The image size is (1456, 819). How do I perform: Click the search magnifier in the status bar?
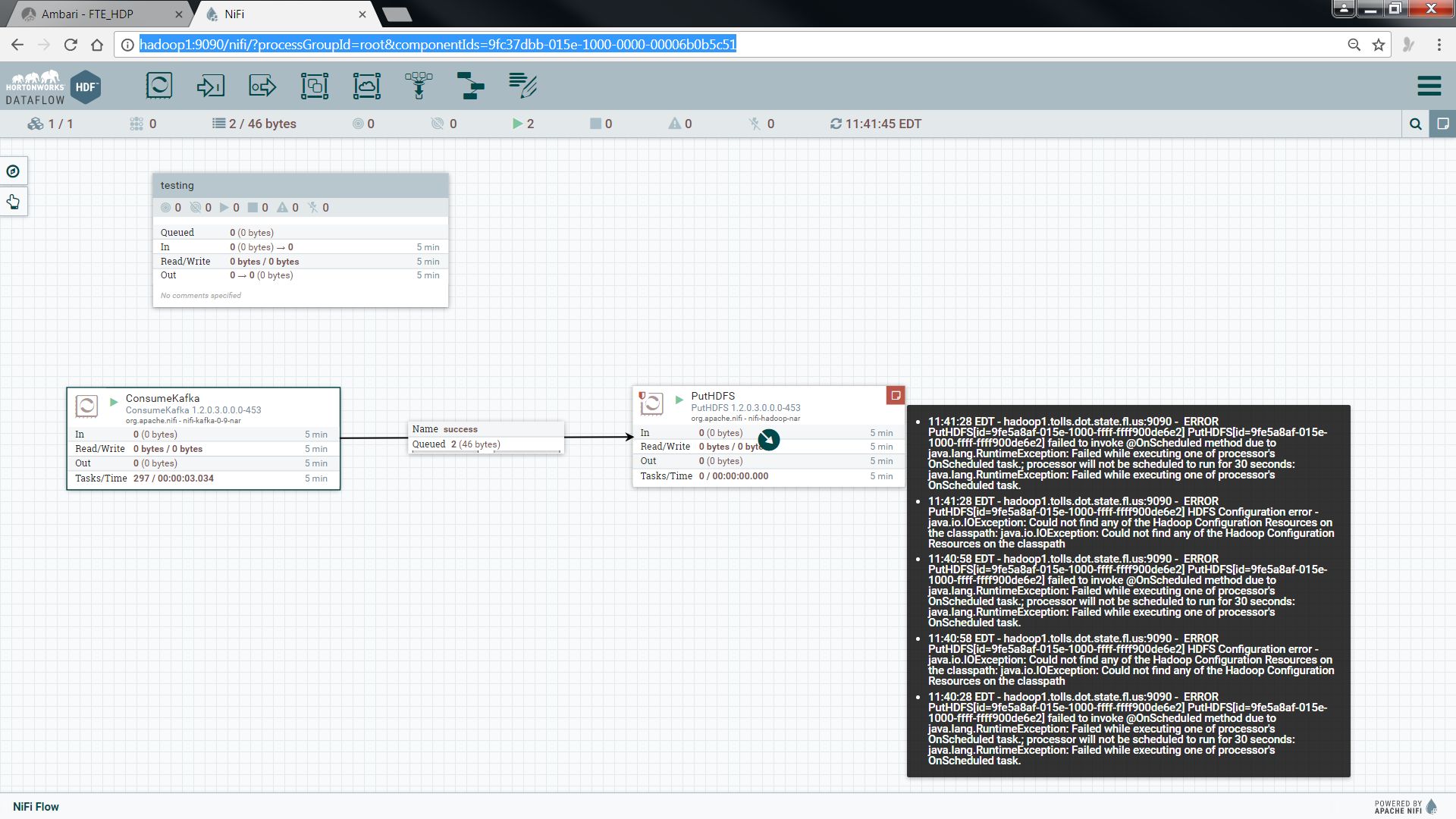[x=1415, y=124]
